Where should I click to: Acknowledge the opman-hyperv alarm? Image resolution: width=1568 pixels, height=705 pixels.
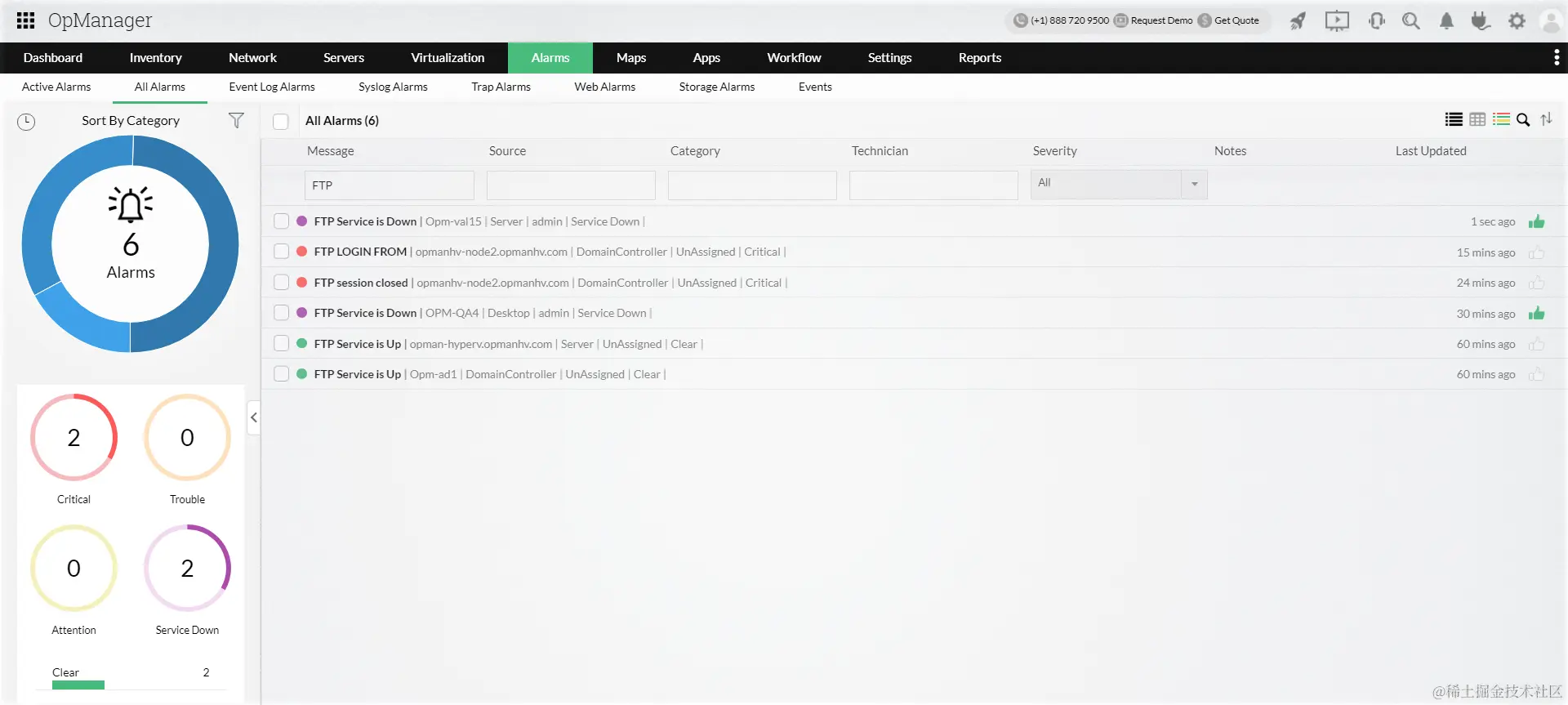1536,344
